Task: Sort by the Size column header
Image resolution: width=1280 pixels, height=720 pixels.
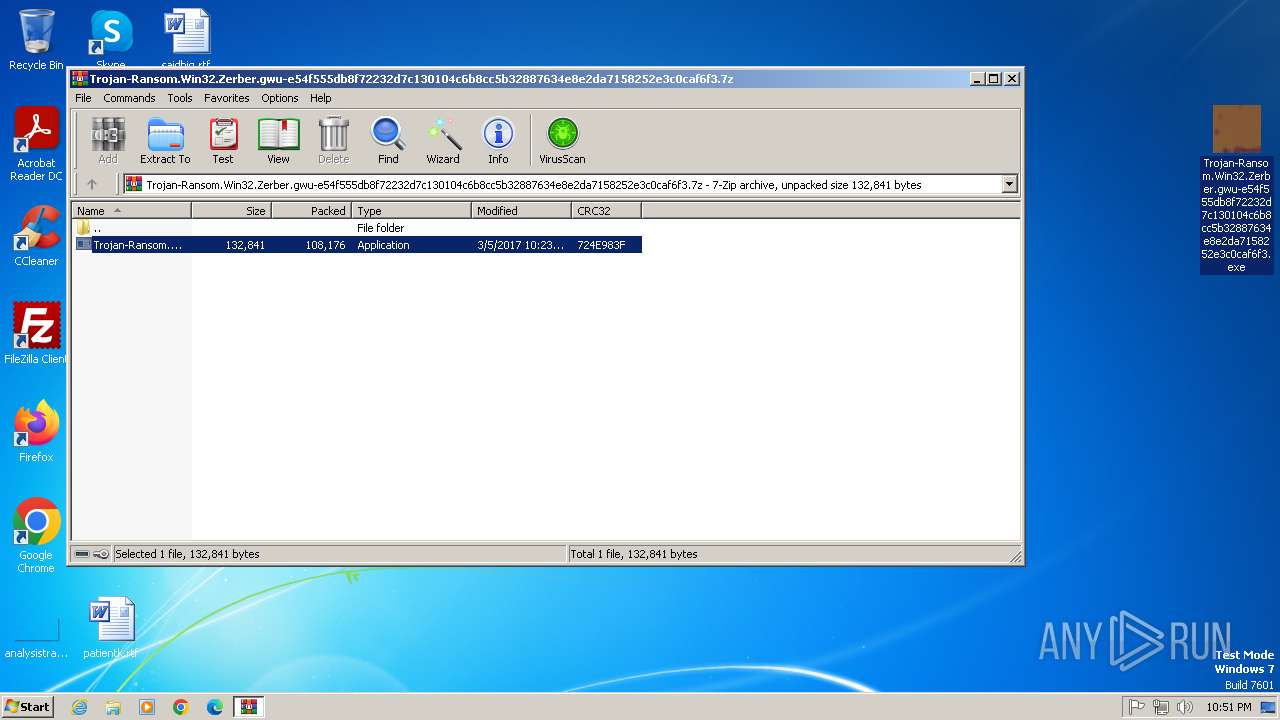Action: point(231,210)
